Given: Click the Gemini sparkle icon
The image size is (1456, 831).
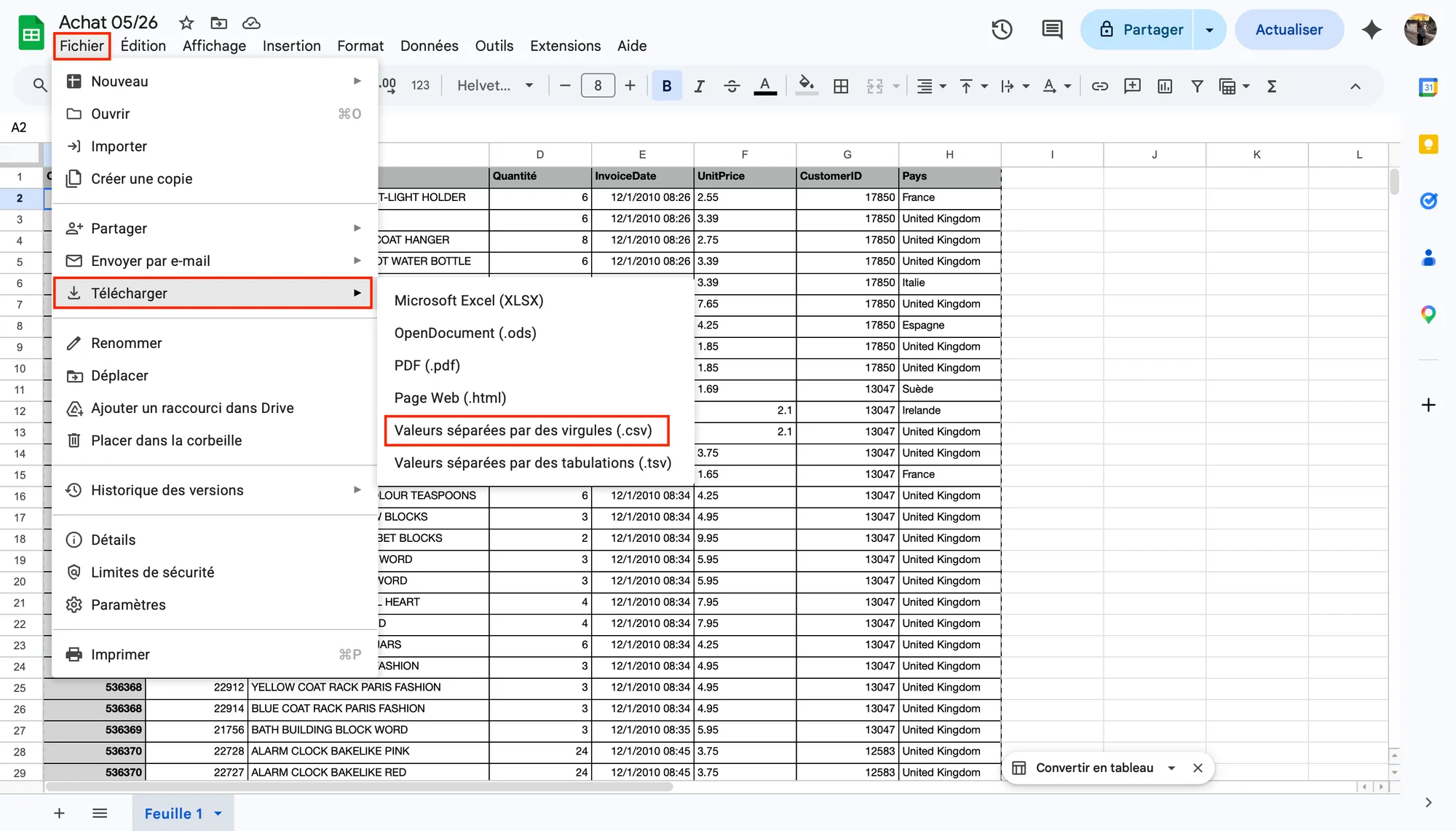Looking at the screenshot, I should pyautogui.click(x=1372, y=30).
